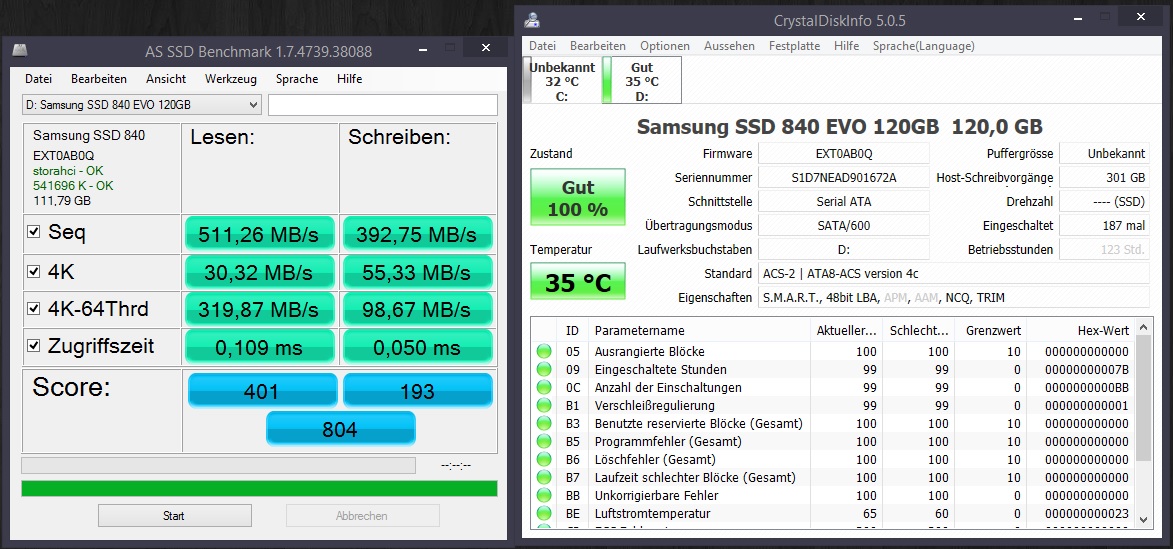This screenshot has height=549, width=1173.
Task: Click the CrystalDiskInfo title bar icon
Action: (532, 20)
